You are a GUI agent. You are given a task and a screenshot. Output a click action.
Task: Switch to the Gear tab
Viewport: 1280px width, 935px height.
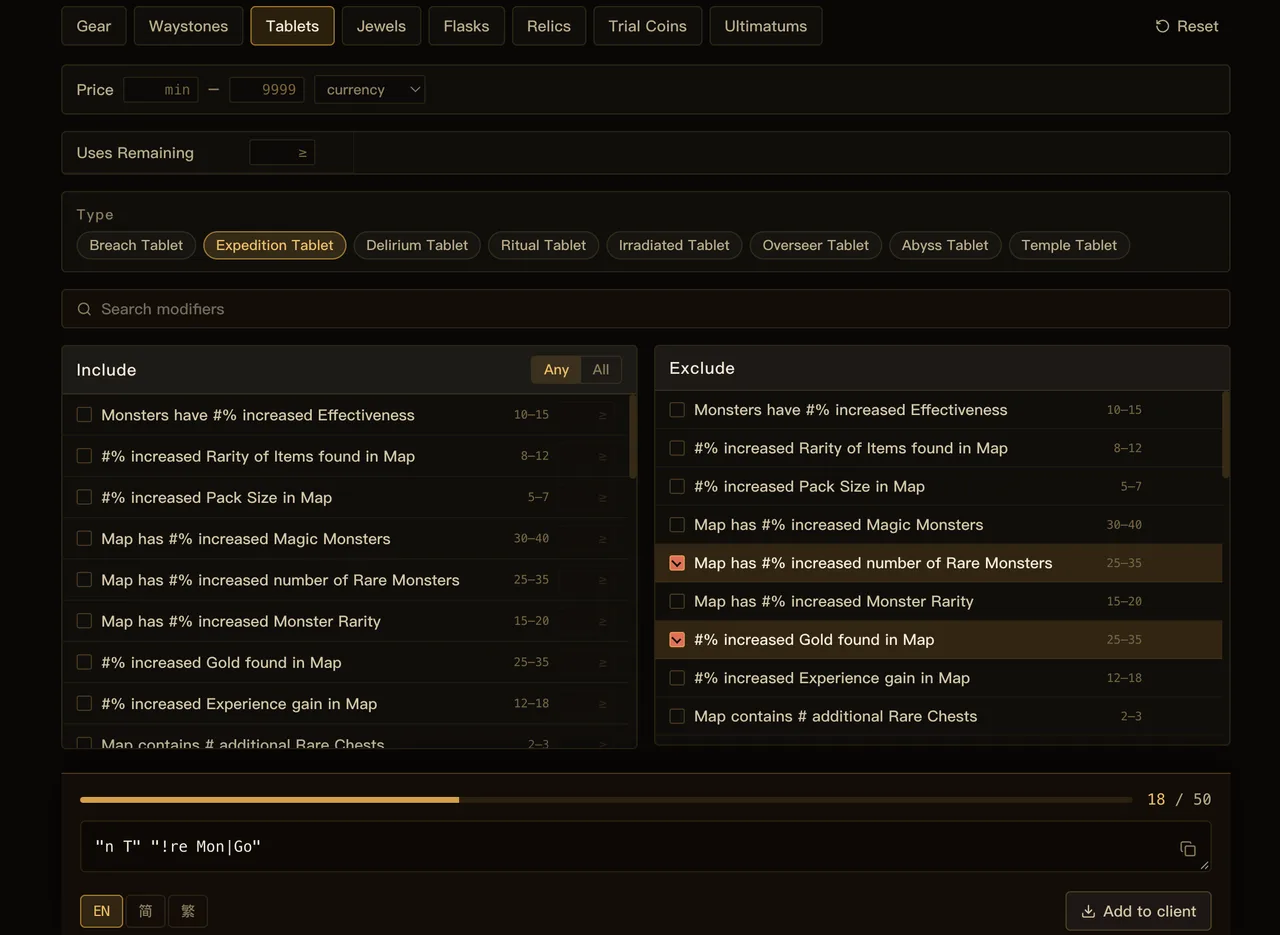pyautogui.click(x=94, y=26)
